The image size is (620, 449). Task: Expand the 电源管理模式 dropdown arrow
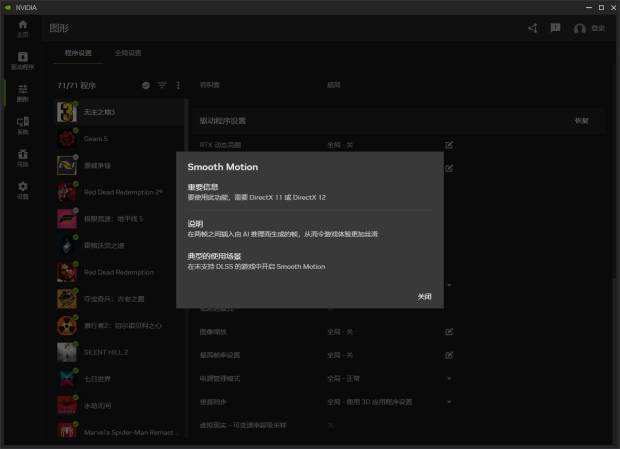449,379
